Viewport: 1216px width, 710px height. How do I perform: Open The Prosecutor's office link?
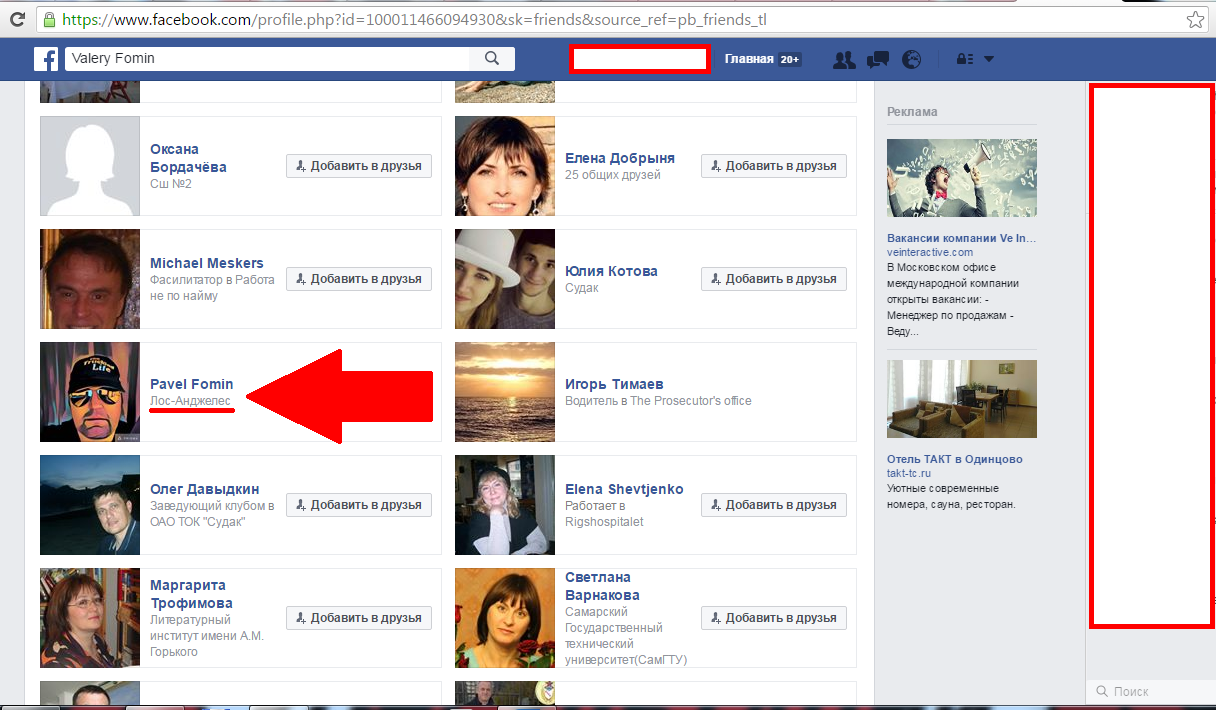coord(691,401)
